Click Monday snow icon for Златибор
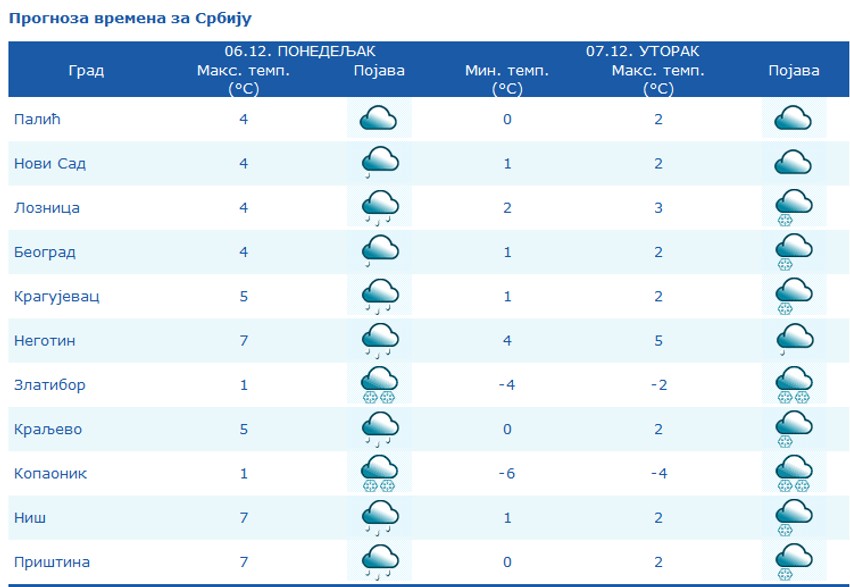The image size is (850, 587). coord(379,384)
